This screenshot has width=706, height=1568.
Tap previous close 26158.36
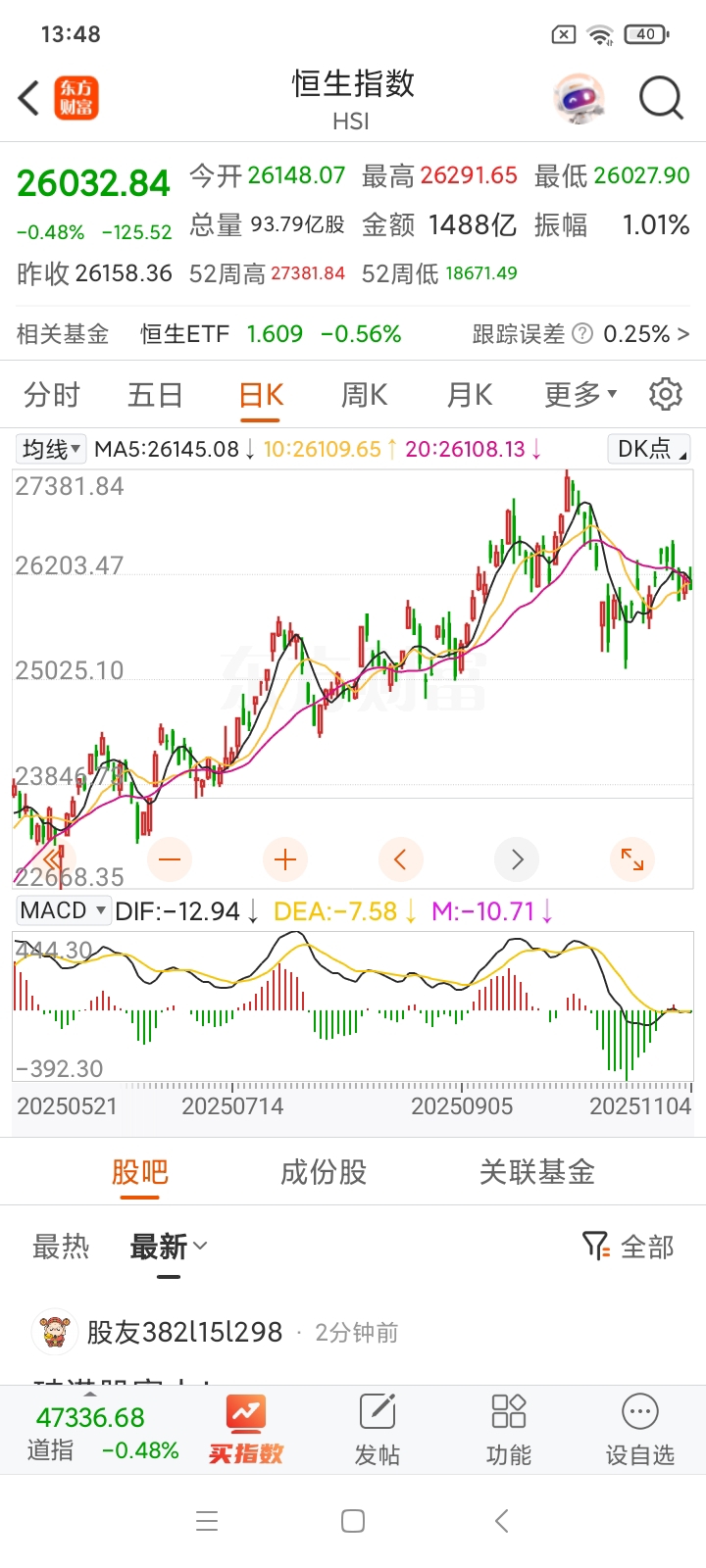point(124,273)
